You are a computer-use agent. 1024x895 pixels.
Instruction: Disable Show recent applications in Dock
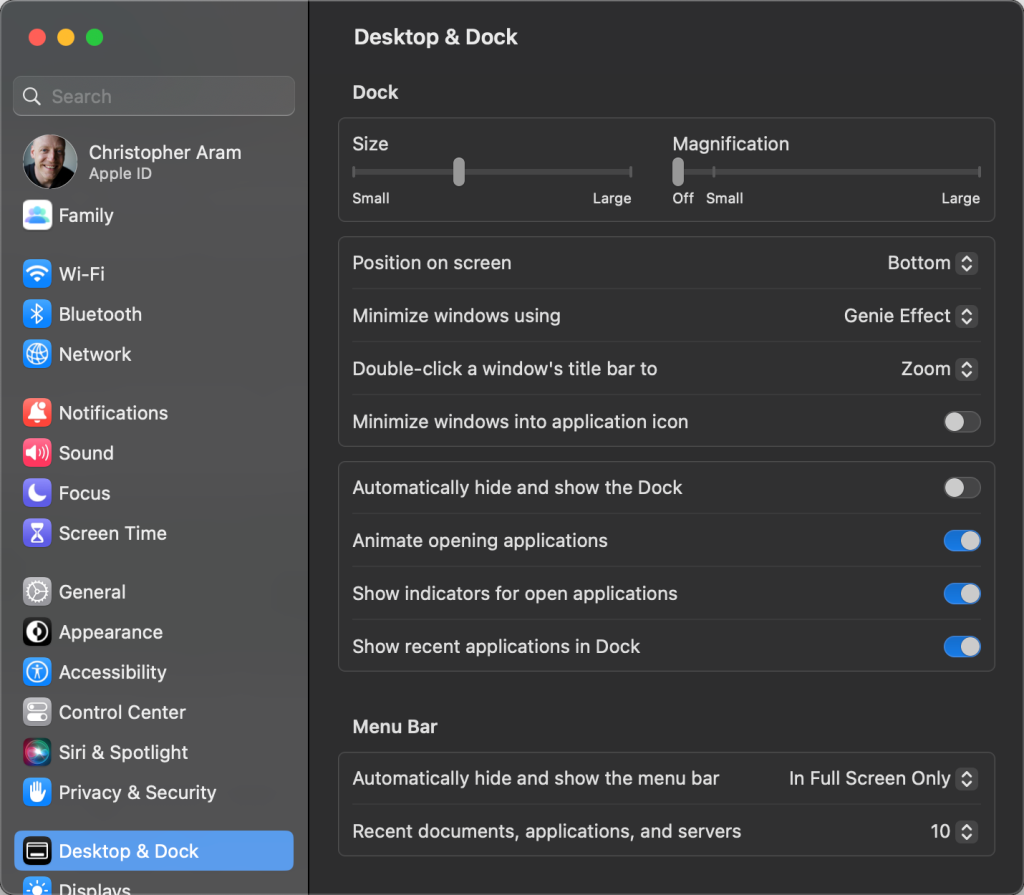(x=962, y=647)
